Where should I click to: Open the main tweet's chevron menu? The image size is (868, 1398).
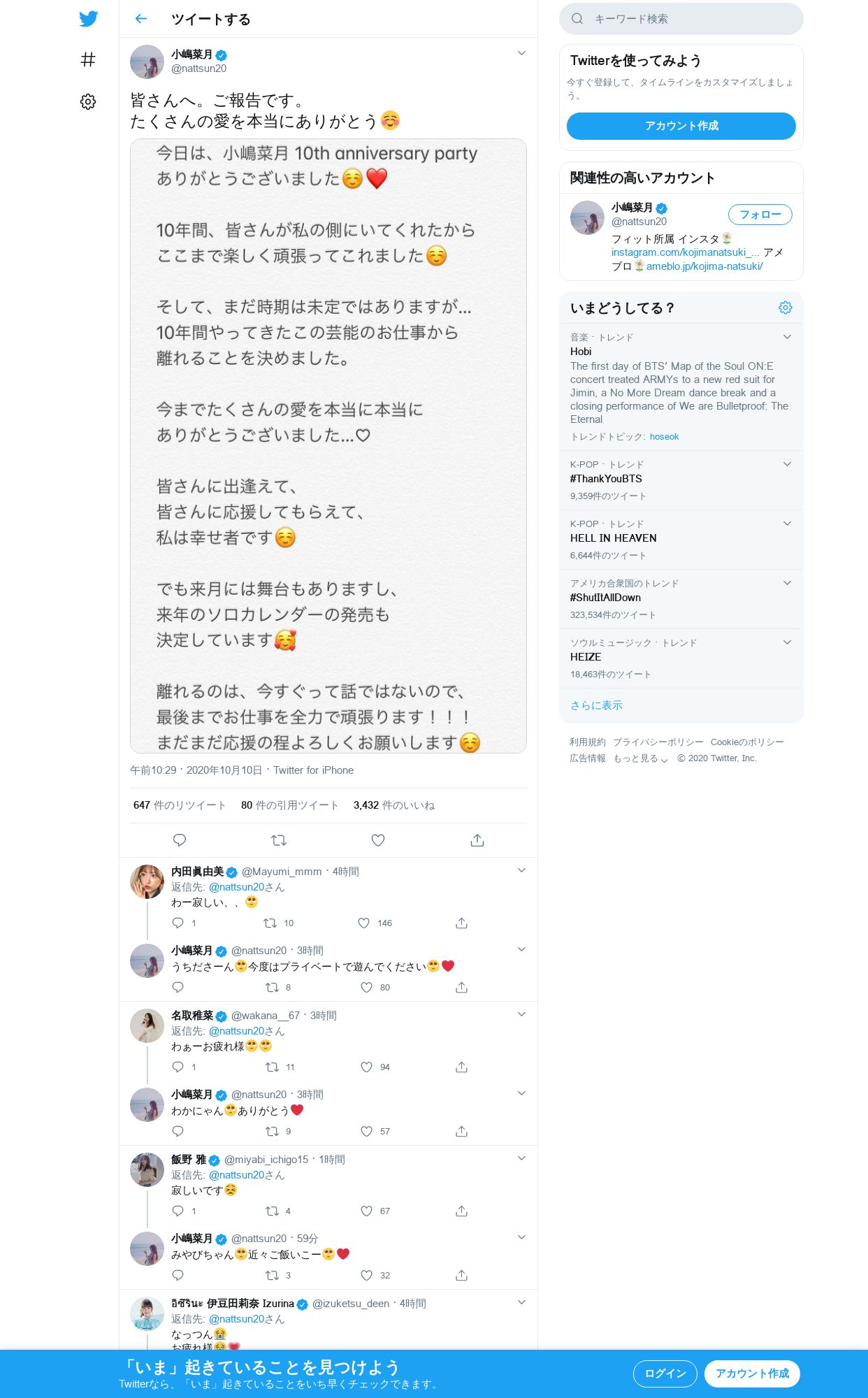click(x=521, y=53)
